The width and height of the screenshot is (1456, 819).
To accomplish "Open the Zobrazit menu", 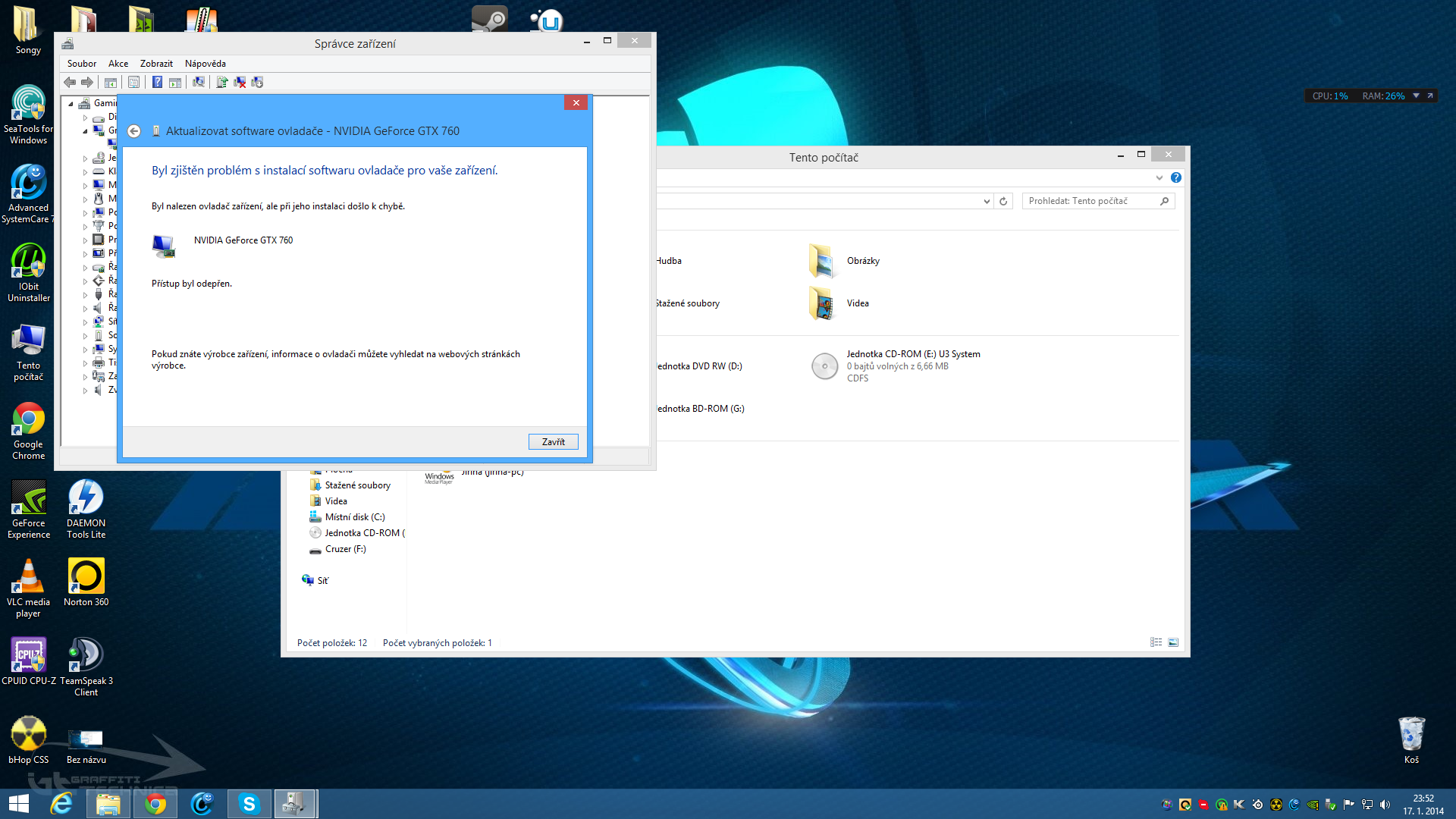I will (156, 64).
